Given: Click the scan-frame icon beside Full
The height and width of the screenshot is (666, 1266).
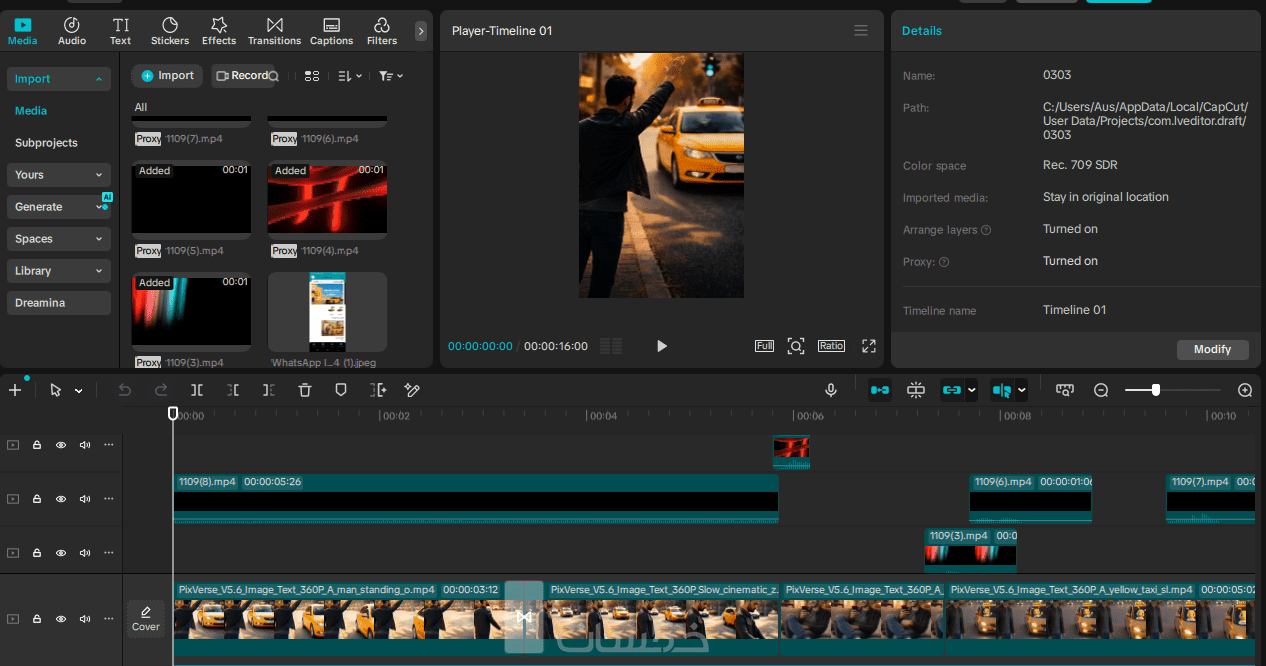Looking at the screenshot, I should [x=796, y=346].
